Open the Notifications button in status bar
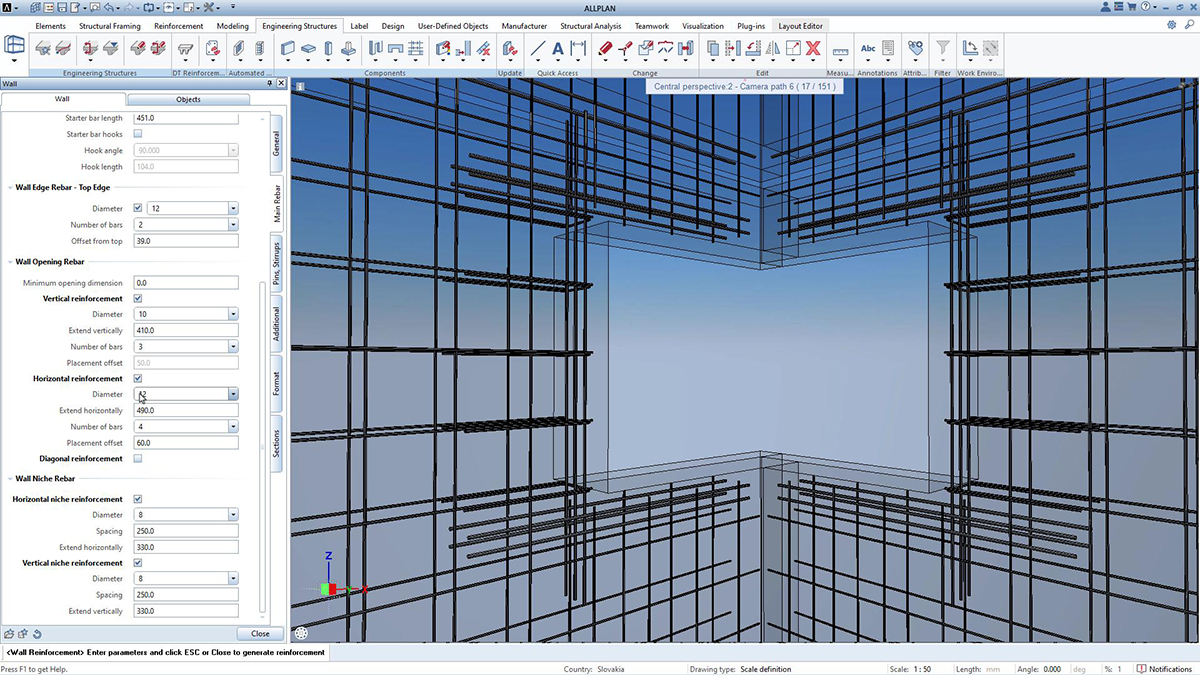The width and height of the screenshot is (1200, 675). pyautogui.click(x=1165, y=669)
